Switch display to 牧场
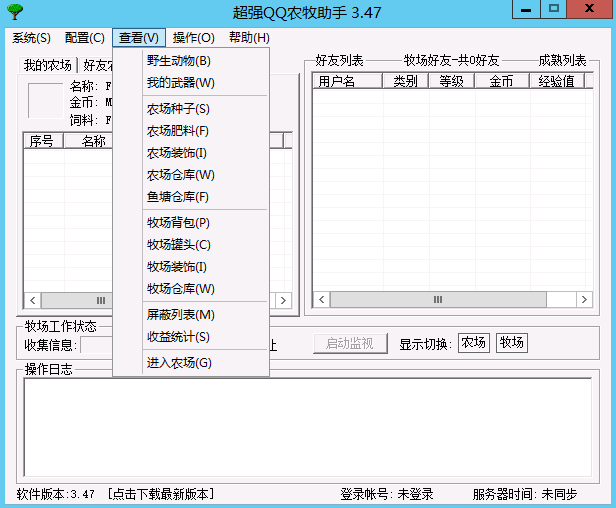 tap(512, 343)
